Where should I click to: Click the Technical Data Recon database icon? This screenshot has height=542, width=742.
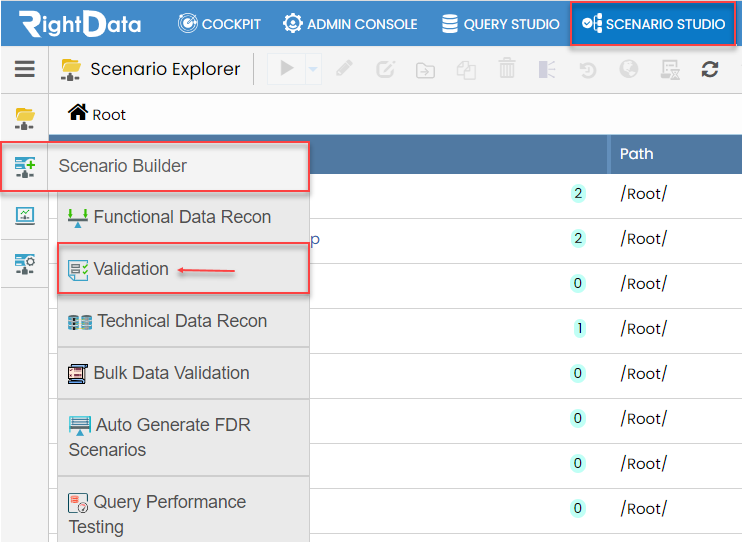[x=80, y=322]
